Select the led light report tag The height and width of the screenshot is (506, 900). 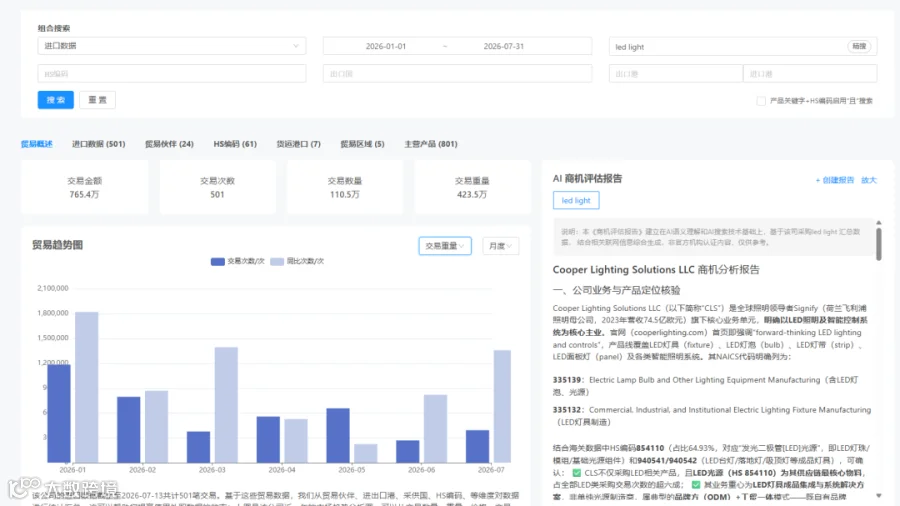click(x=576, y=200)
